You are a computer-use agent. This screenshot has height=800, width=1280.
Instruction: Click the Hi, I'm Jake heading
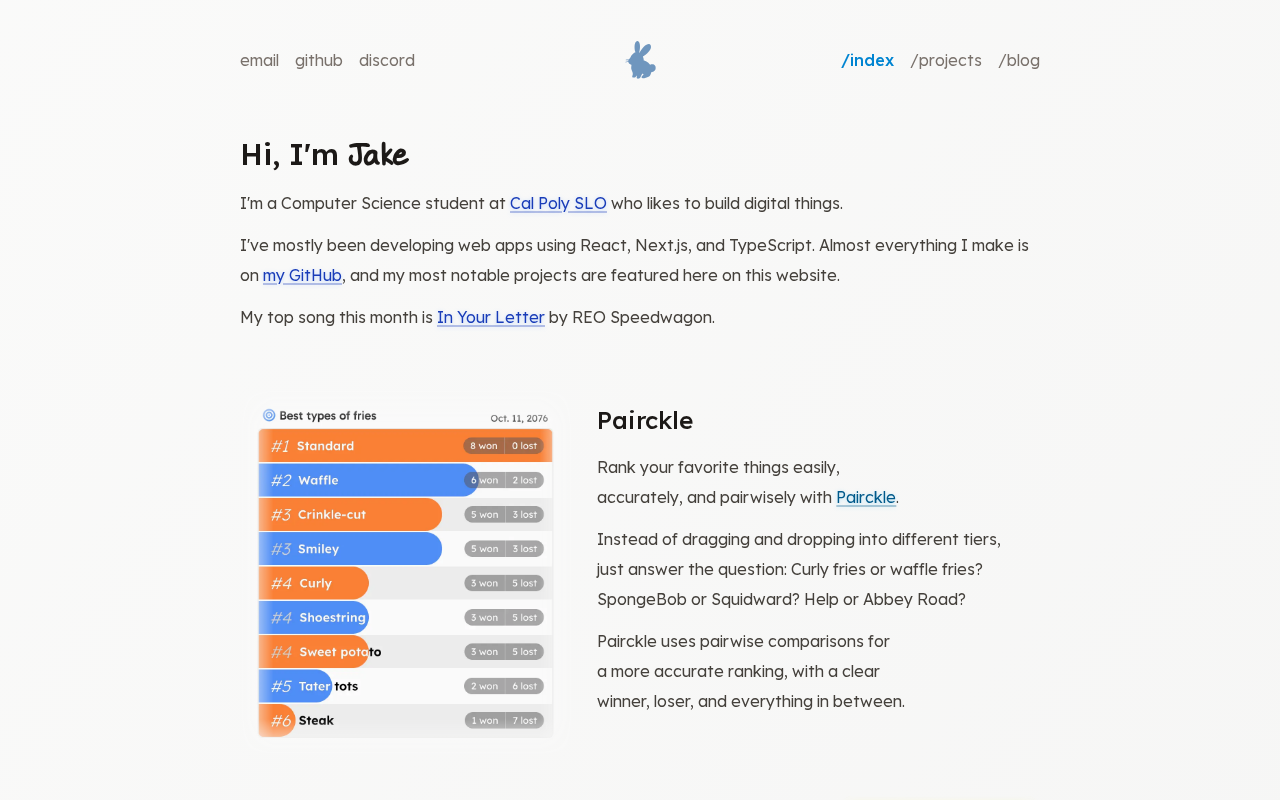(x=324, y=155)
